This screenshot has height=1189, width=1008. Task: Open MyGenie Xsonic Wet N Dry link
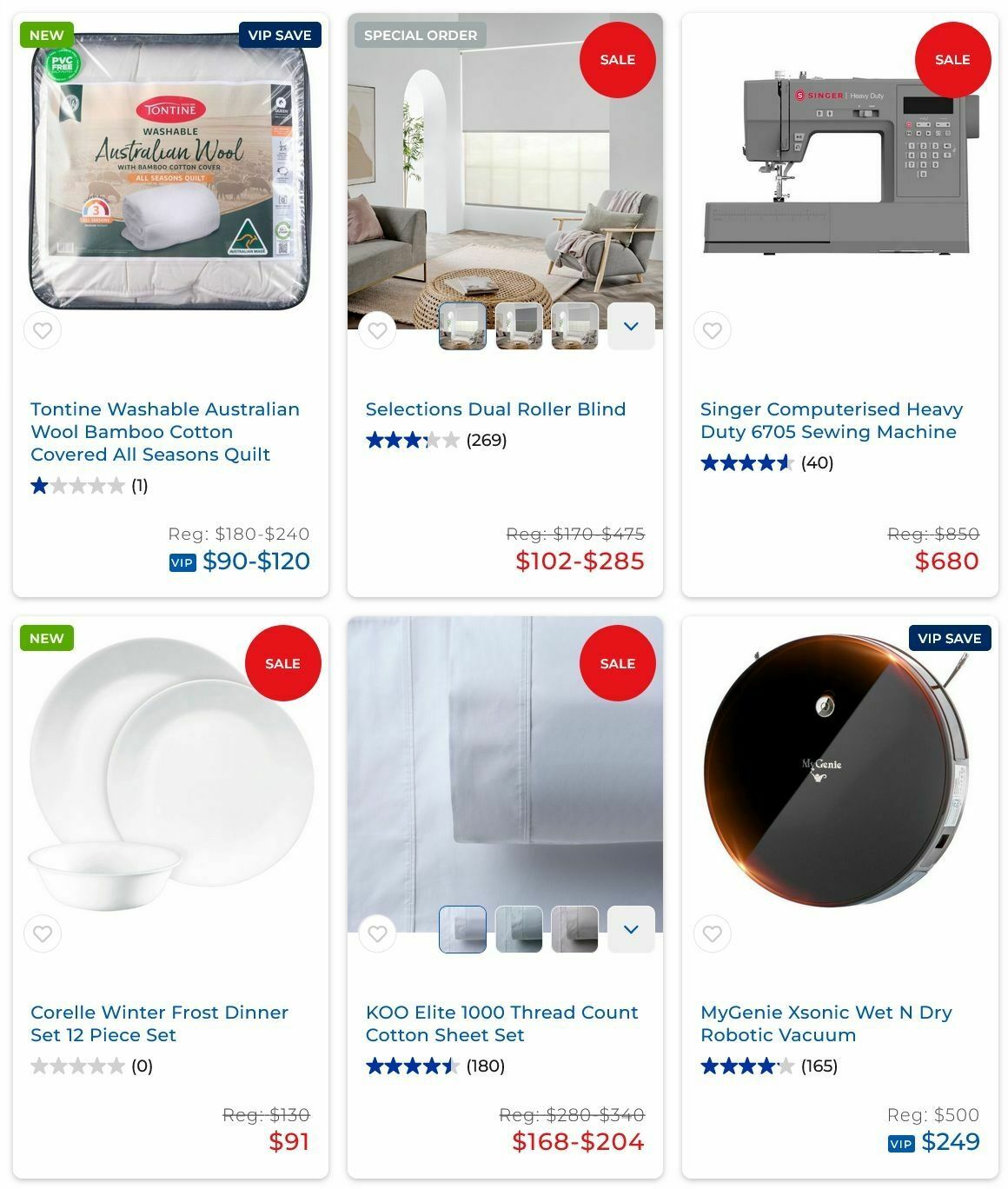(x=826, y=1024)
